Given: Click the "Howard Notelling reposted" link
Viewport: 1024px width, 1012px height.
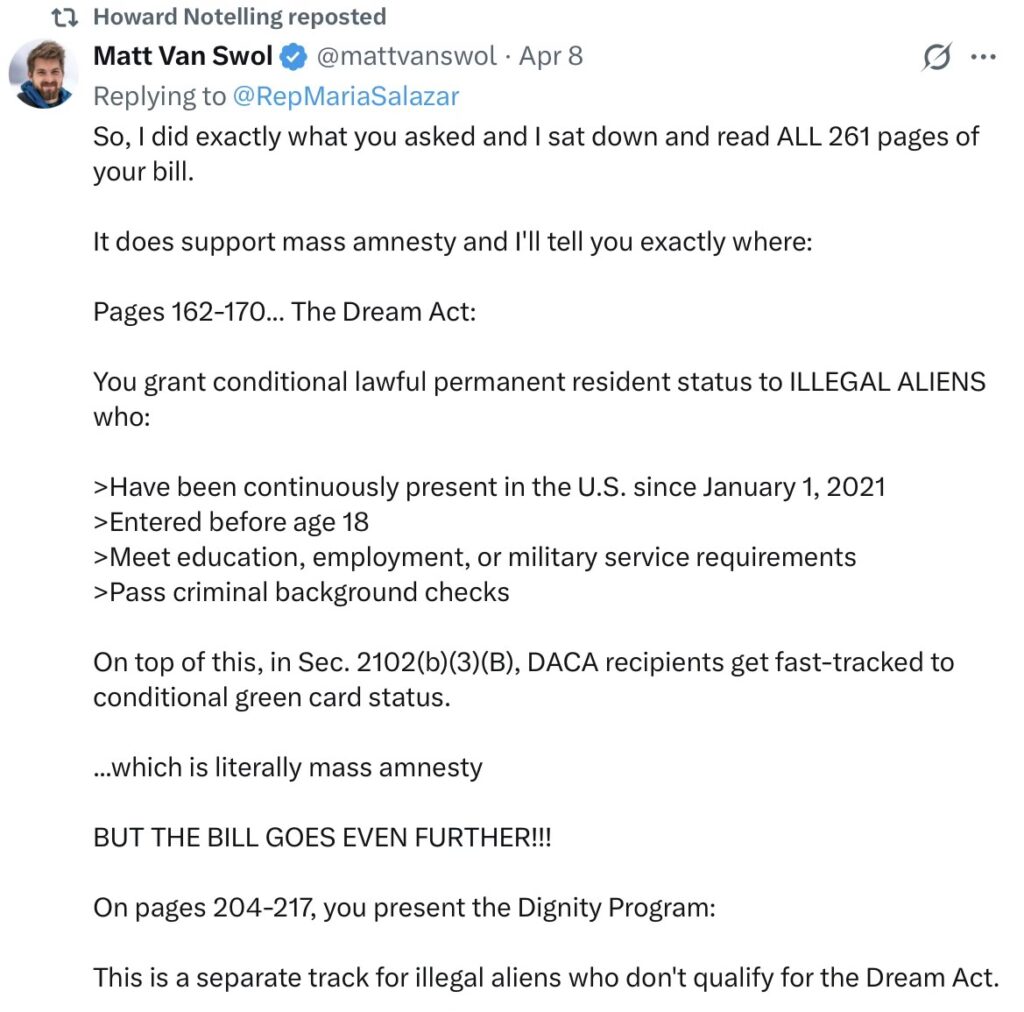Looking at the screenshot, I should (239, 17).
